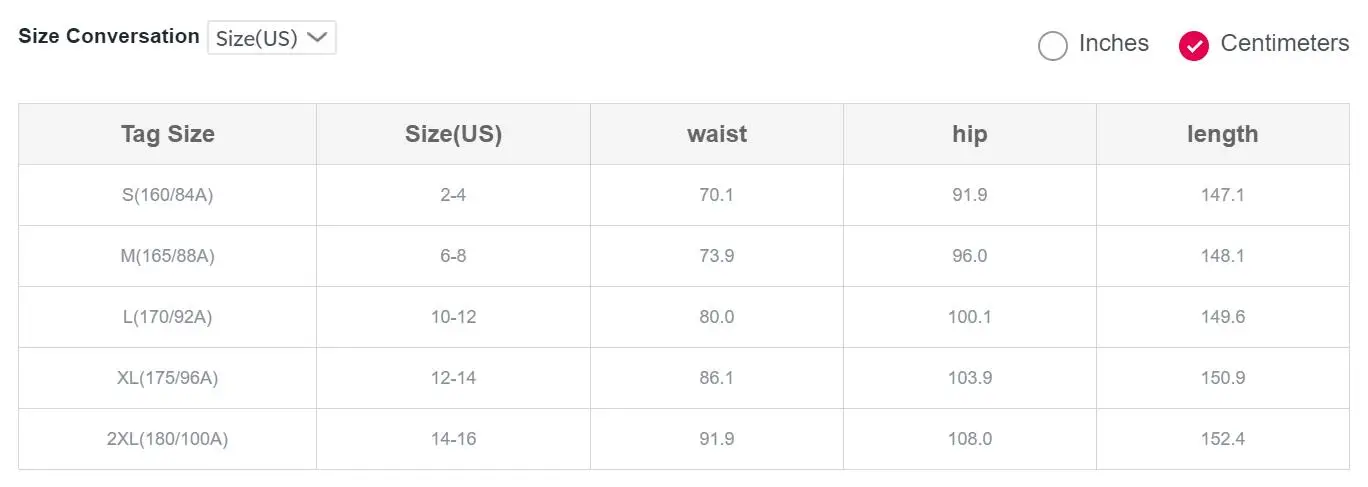
Task: Click the 10-12 US size cell
Action: tap(453, 317)
